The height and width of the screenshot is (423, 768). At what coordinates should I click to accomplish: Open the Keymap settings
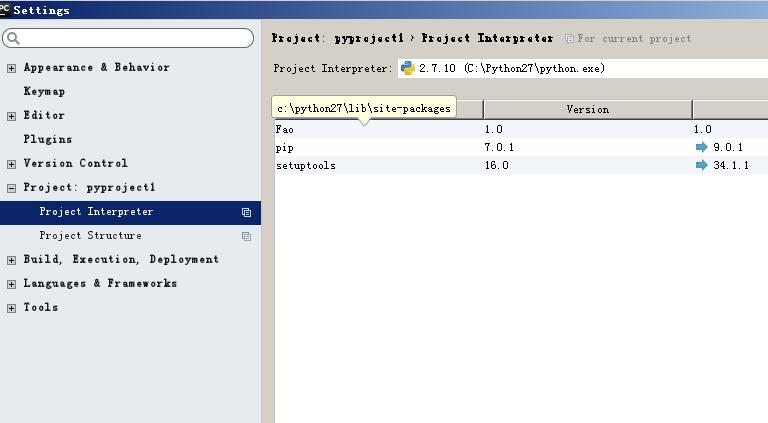(x=44, y=91)
